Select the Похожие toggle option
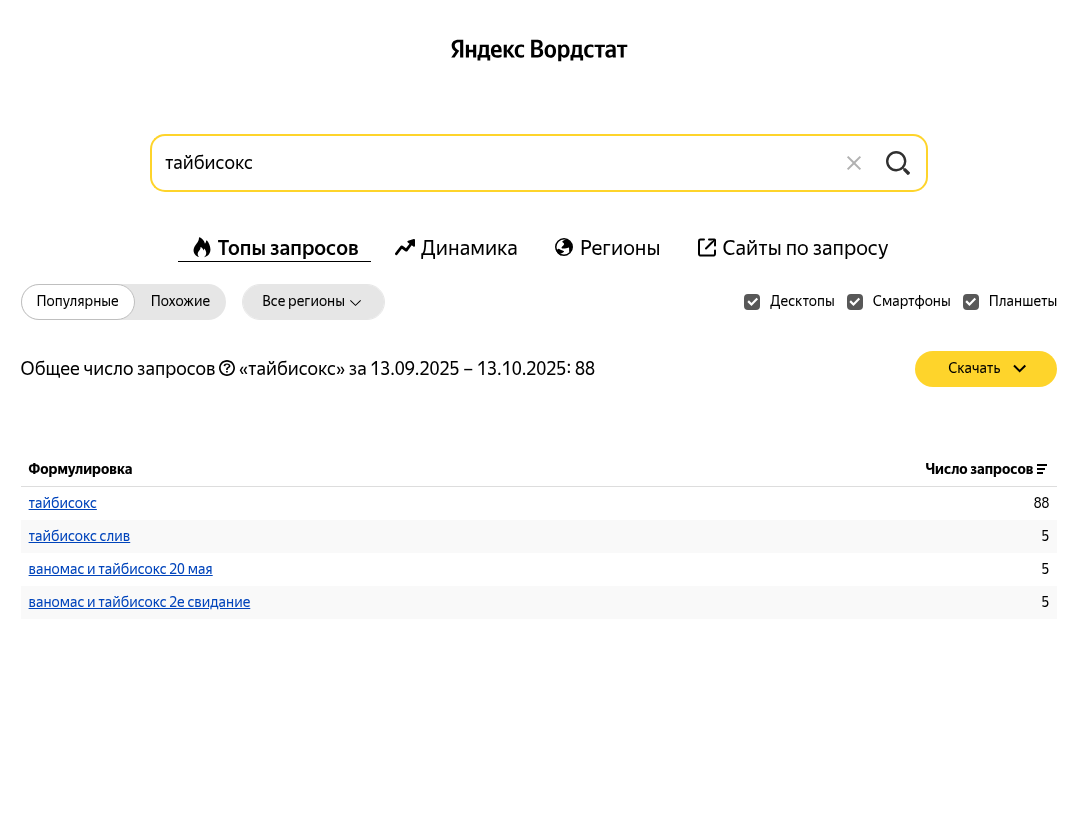This screenshot has height=840, width=1080. [180, 302]
